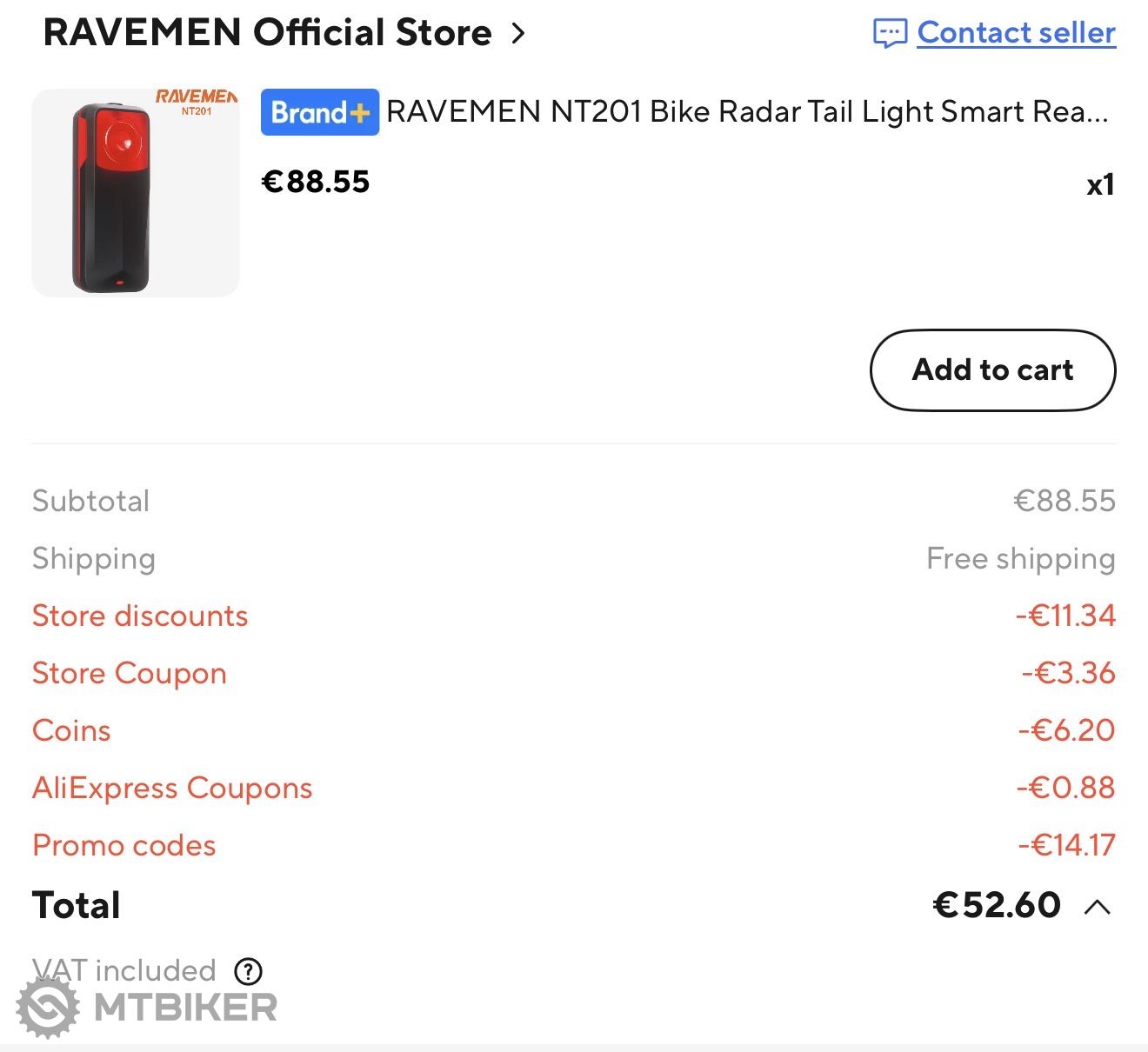This screenshot has height=1052, width=1148.
Task: Click the Contact seller link
Action: pyautogui.click(x=1016, y=33)
